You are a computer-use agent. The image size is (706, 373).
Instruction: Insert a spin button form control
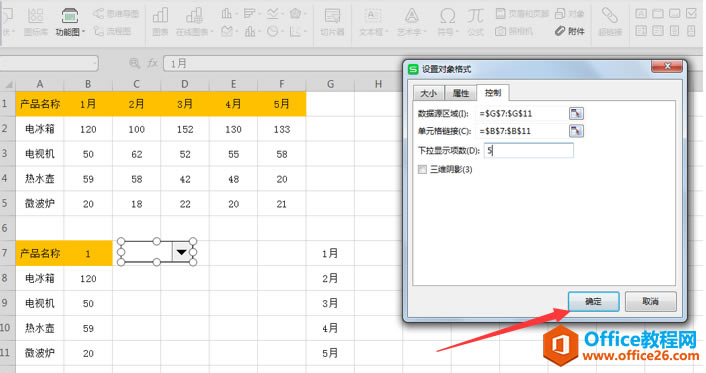pos(692,31)
